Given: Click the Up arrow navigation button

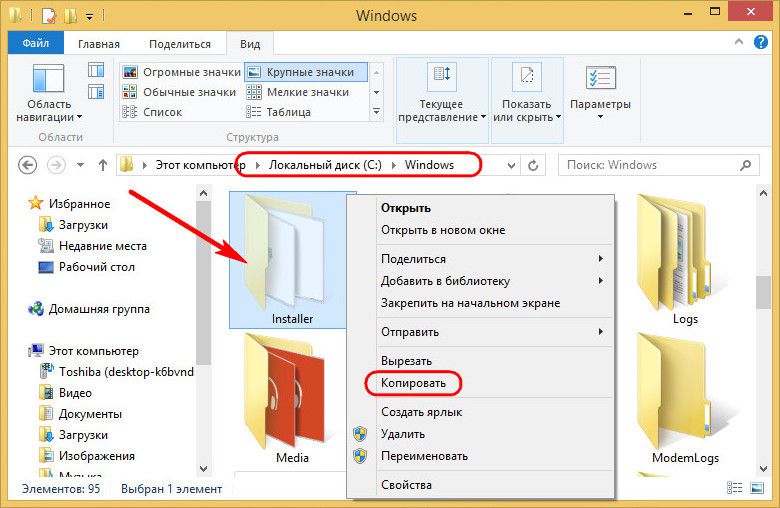Looking at the screenshot, I should (102, 165).
